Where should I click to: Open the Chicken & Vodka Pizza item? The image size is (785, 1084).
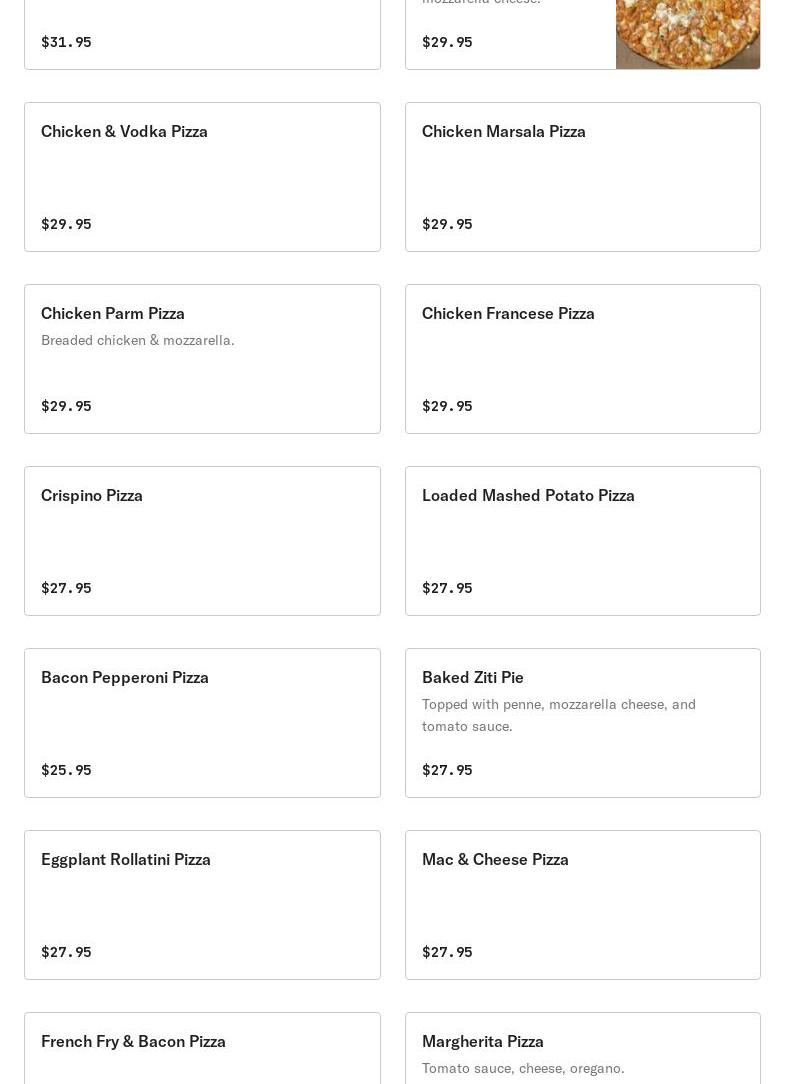[x=202, y=177]
